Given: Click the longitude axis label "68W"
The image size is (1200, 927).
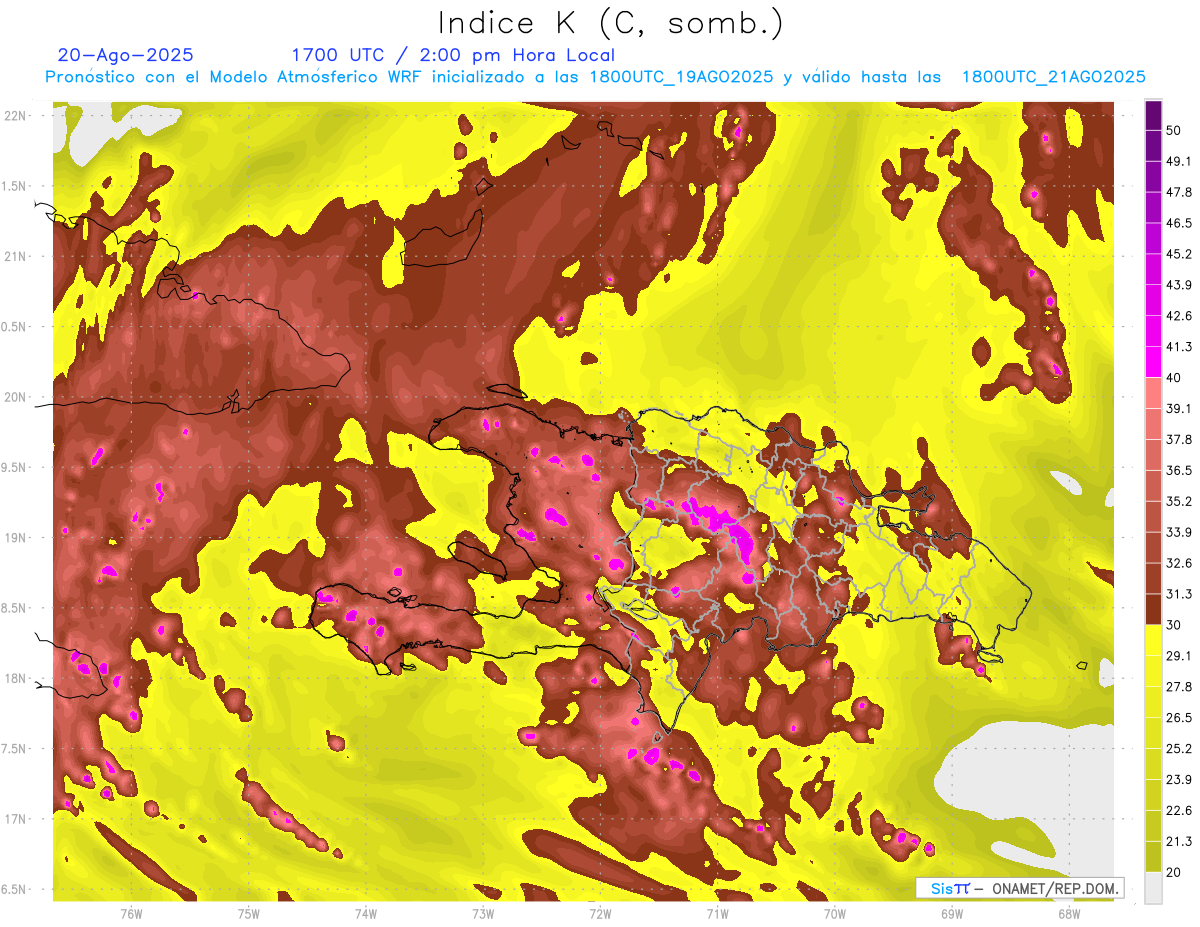Looking at the screenshot, I should click(1069, 914).
